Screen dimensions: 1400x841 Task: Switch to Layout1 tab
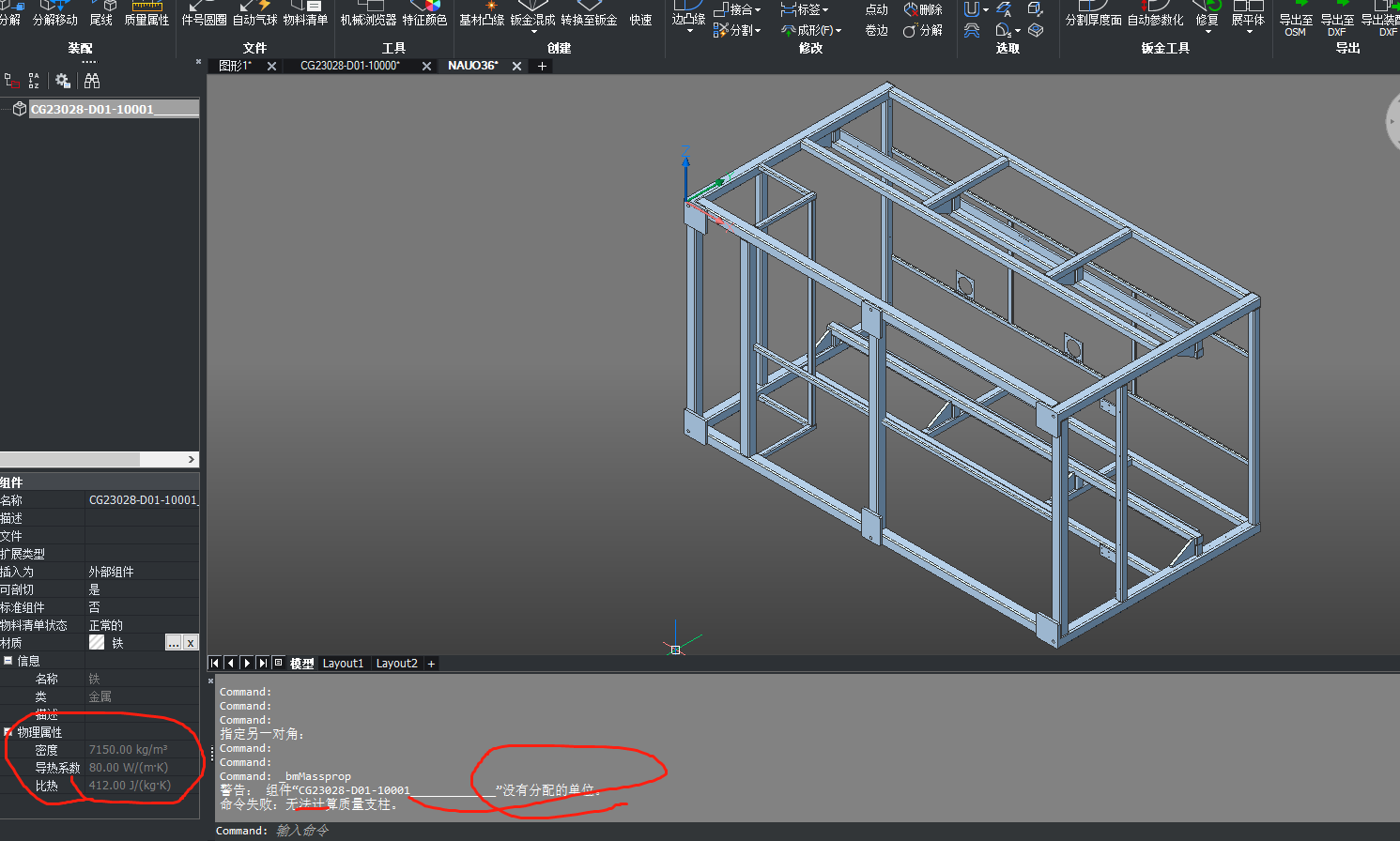point(343,664)
